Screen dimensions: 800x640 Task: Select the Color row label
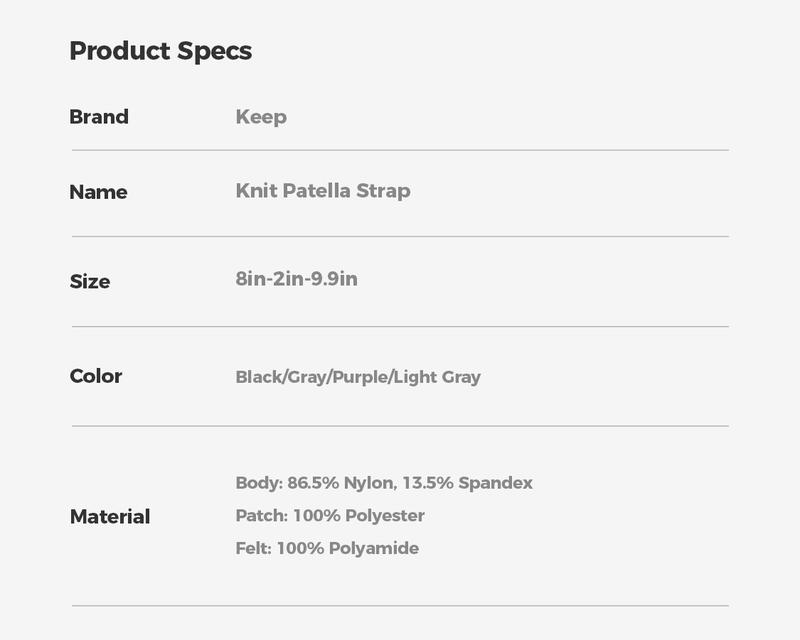tap(96, 376)
